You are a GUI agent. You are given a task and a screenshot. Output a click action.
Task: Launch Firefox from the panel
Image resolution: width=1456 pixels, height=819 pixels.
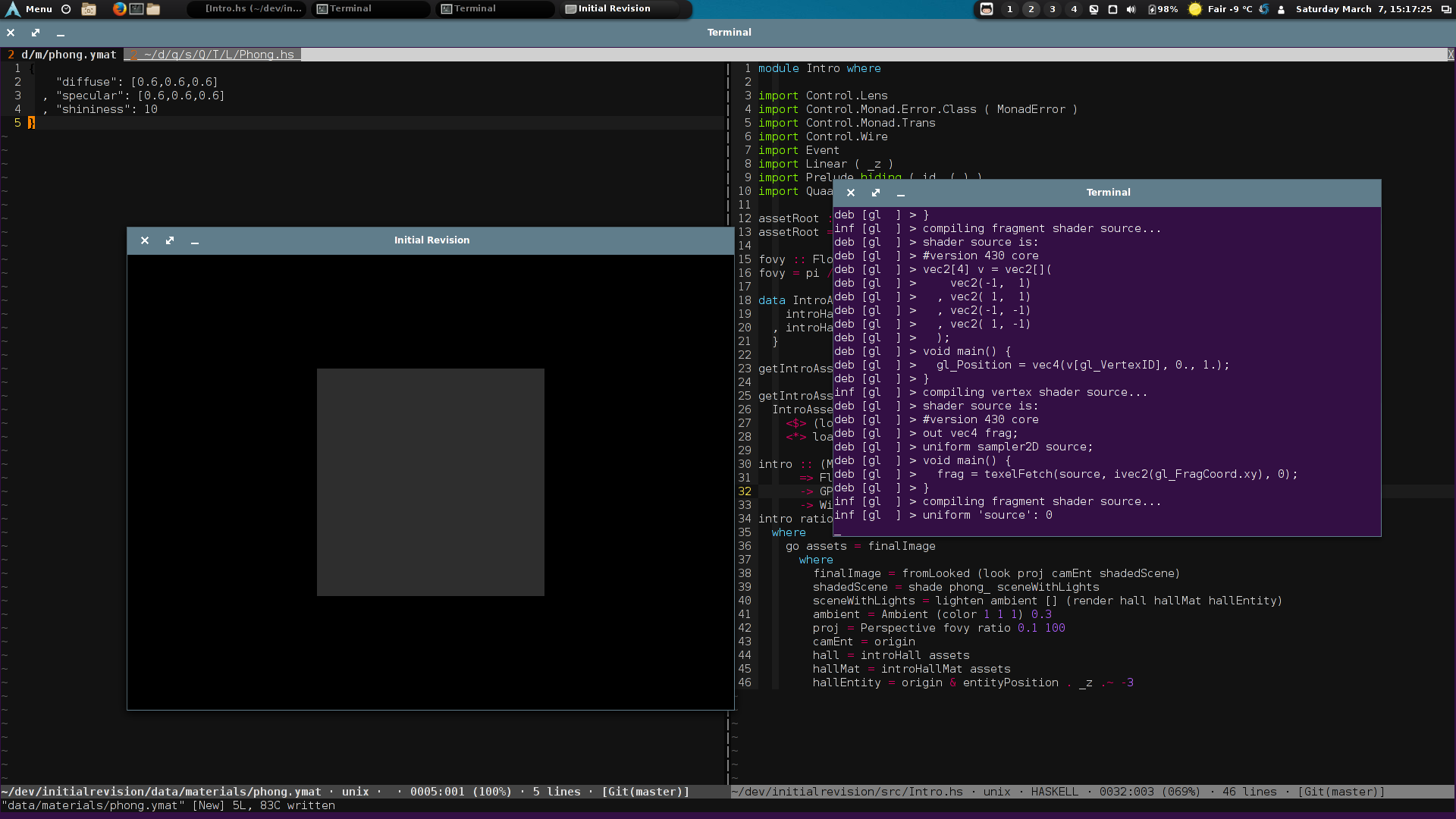(119, 9)
